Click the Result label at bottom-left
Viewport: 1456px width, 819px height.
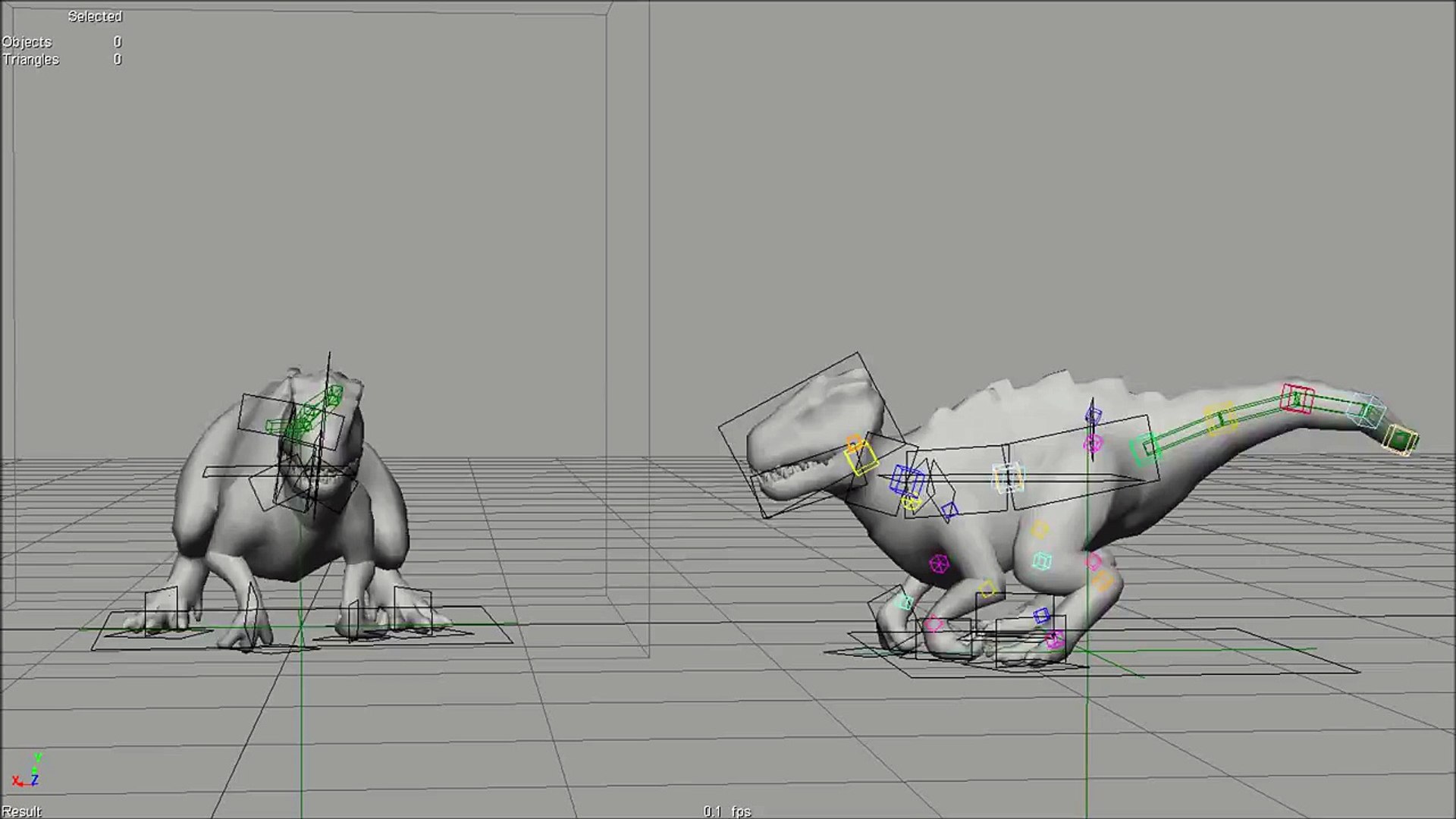21,811
